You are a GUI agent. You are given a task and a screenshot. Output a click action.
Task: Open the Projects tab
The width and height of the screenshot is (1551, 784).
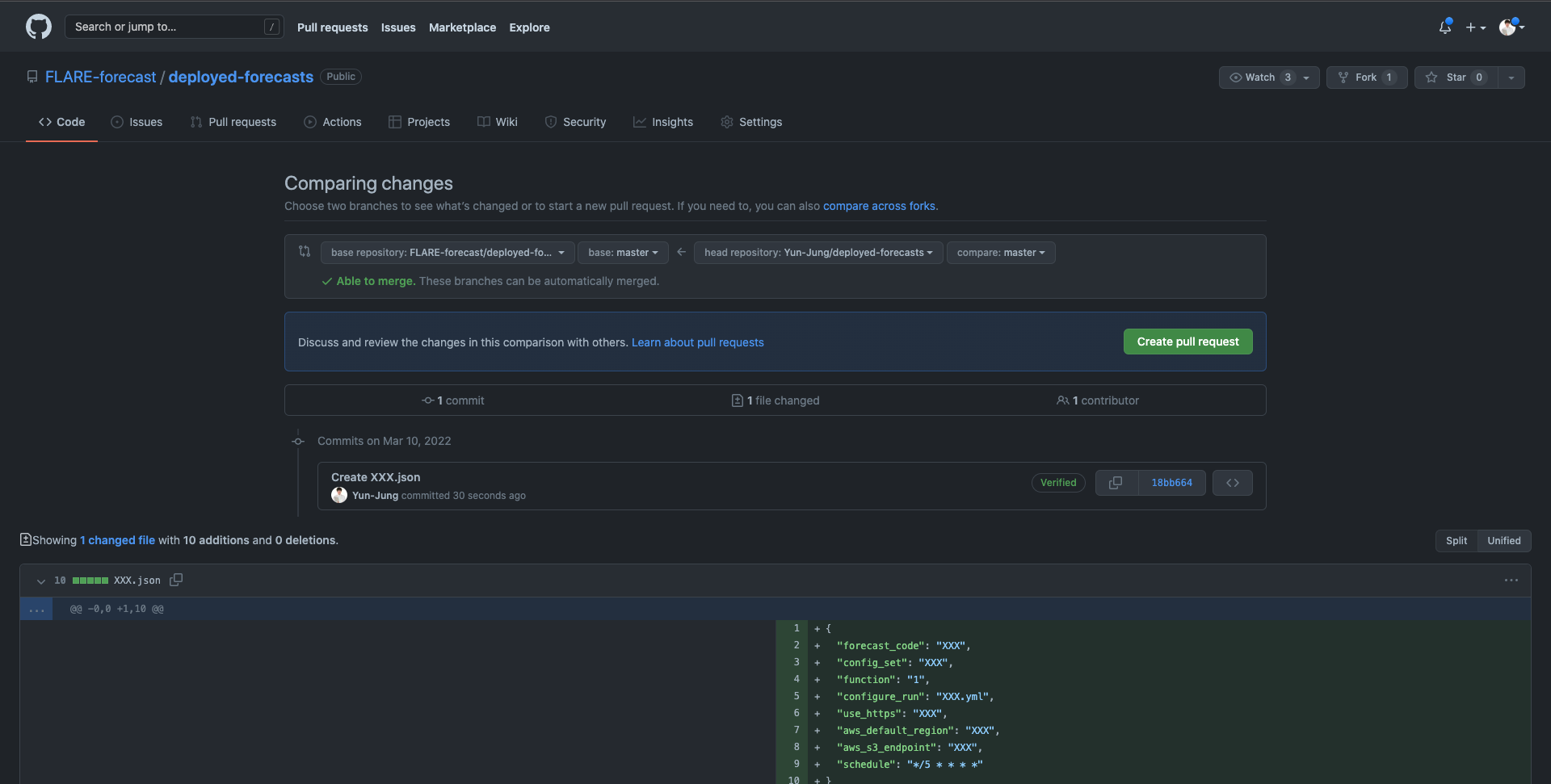419,122
